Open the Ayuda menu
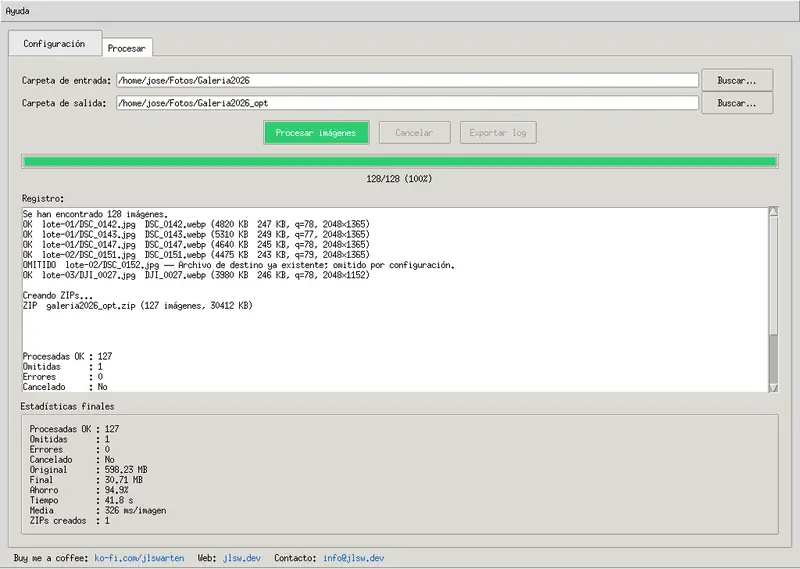Screen dimensions: 800x569 (x=17, y=11)
